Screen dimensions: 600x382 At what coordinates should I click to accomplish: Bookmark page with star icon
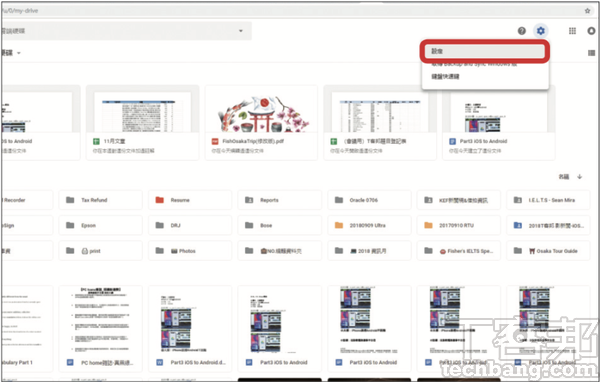coord(587,11)
